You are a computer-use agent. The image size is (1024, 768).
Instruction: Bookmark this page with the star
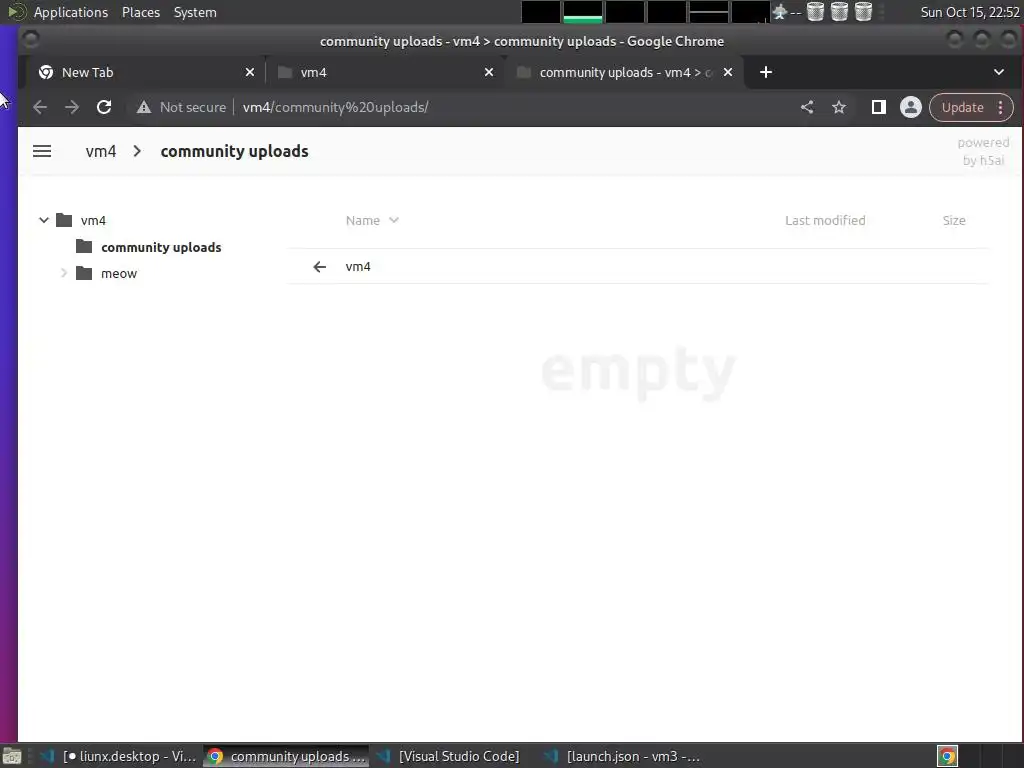pyautogui.click(x=839, y=107)
